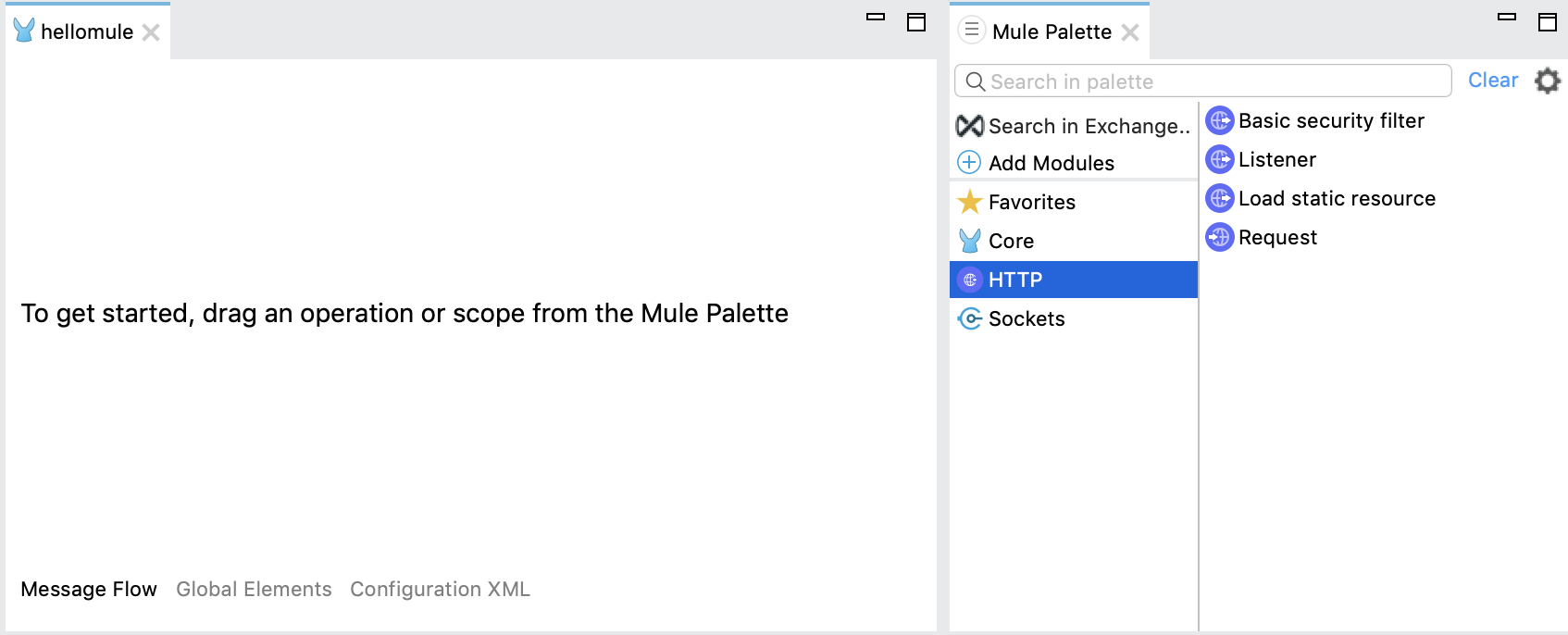Select the HTTP category in the palette
Viewport: 1568px width, 635px height.
tap(1014, 279)
